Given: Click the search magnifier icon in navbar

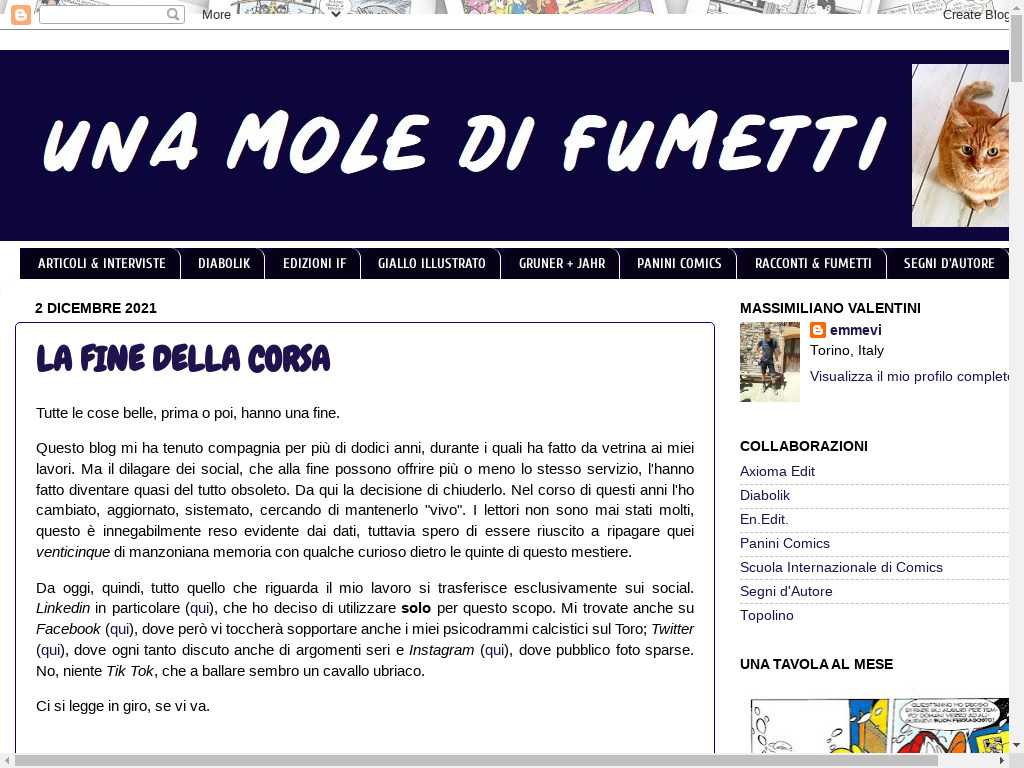Looking at the screenshot, I should [x=173, y=15].
